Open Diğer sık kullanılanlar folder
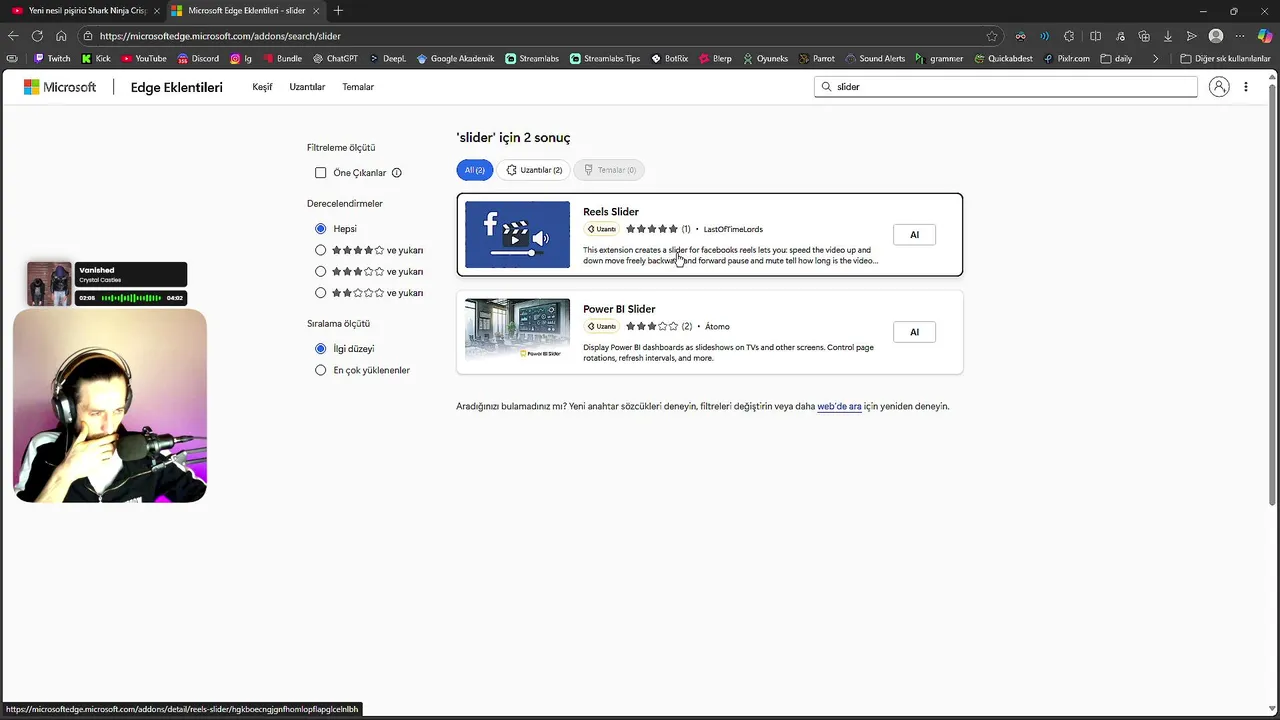1280x720 pixels. tap(1225, 59)
